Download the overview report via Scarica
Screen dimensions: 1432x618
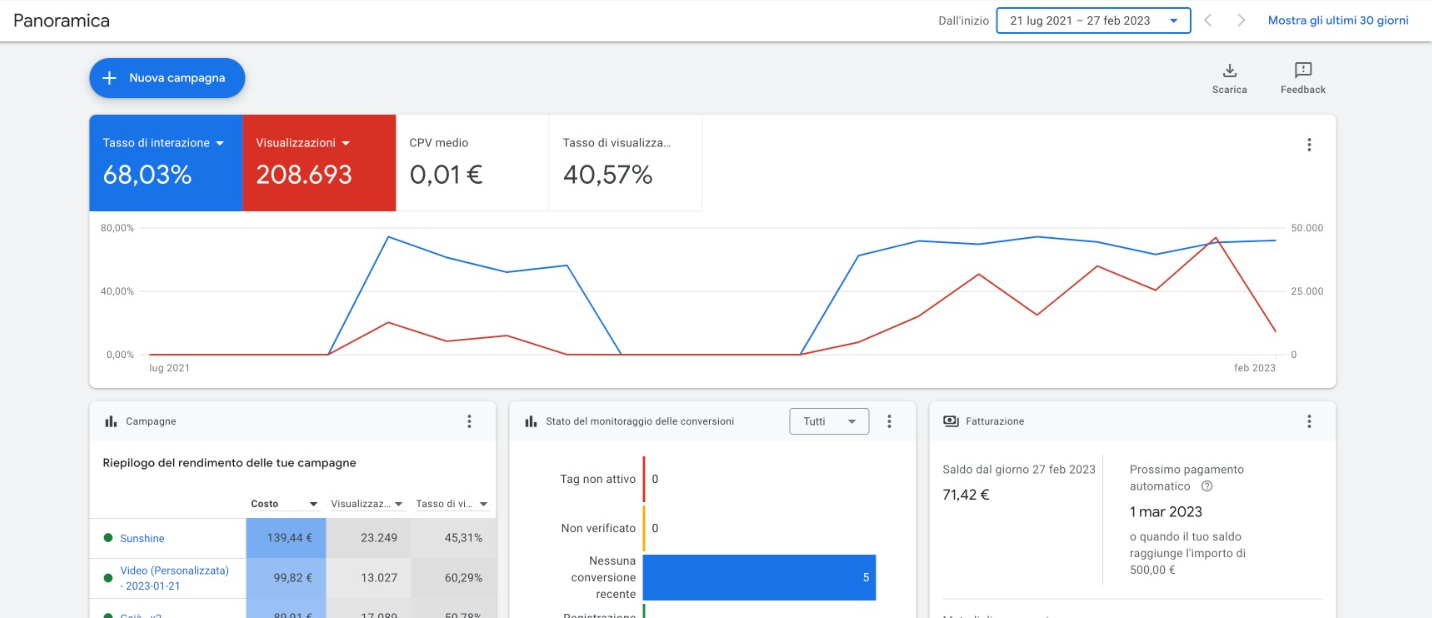point(1229,78)
